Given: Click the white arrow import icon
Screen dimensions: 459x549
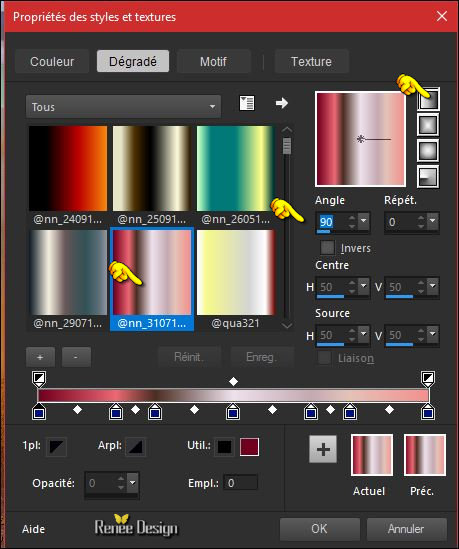Looking at the screenshot, I should tap(282, 103).
